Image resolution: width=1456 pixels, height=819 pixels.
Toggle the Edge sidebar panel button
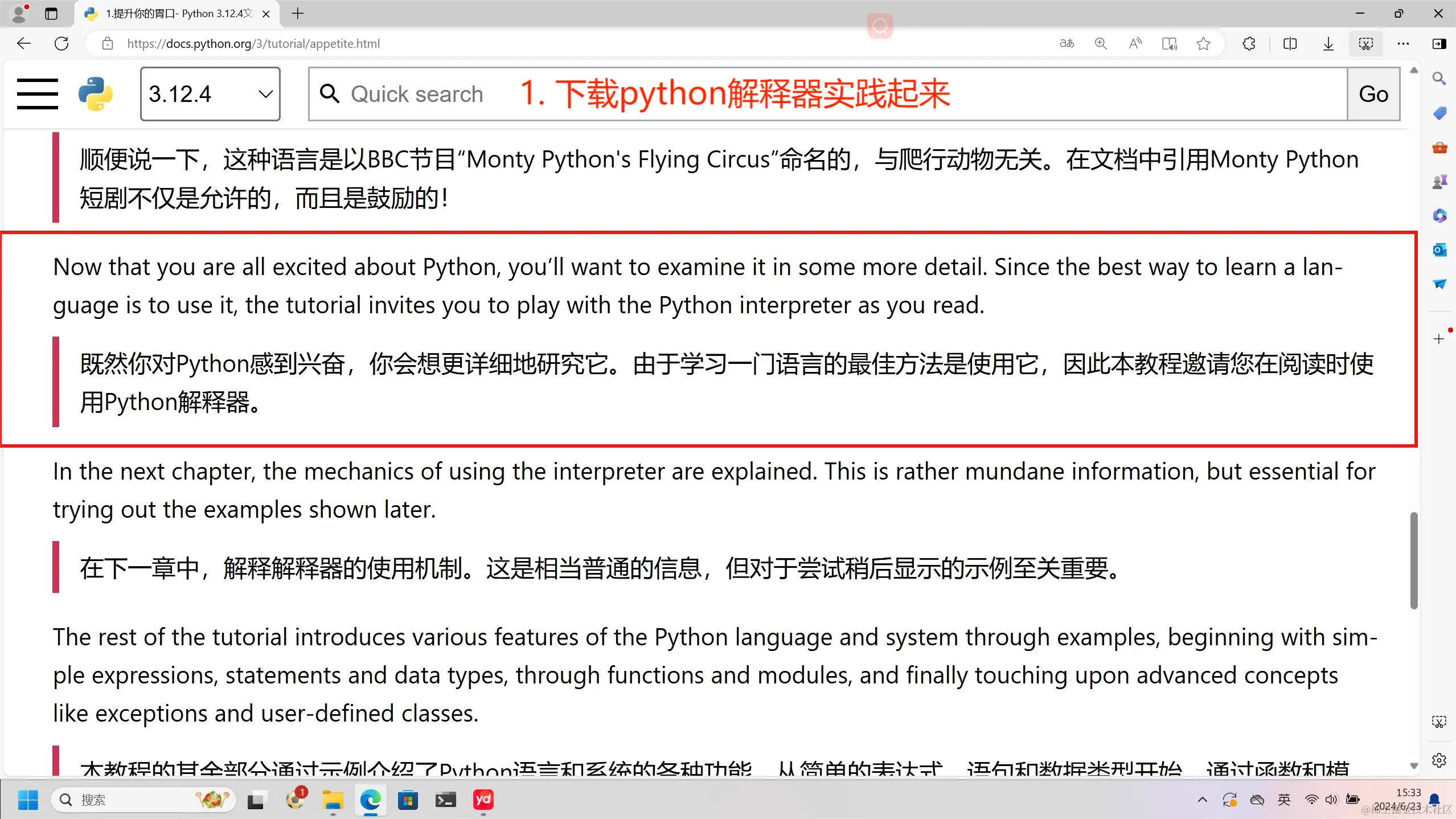[x=1439, y=44]
